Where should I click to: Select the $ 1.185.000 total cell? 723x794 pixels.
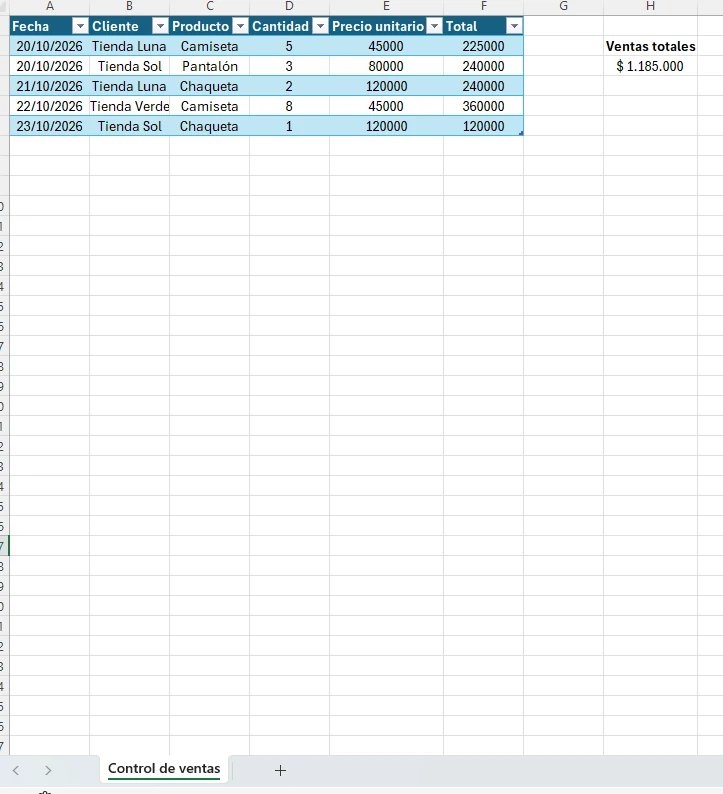(651, 66)
